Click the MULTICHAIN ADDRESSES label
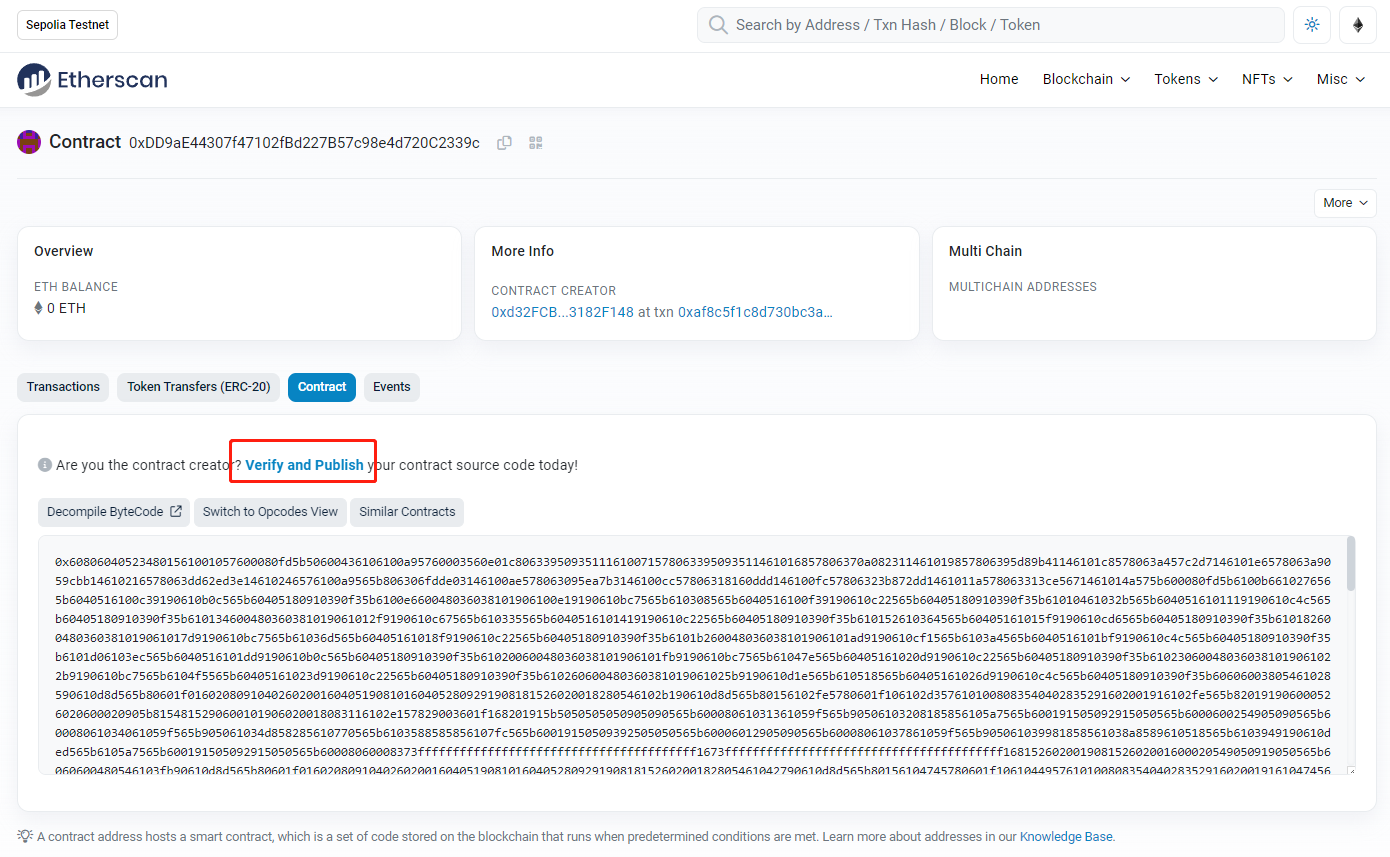The image size is (1390, 857). (1023, 287)
